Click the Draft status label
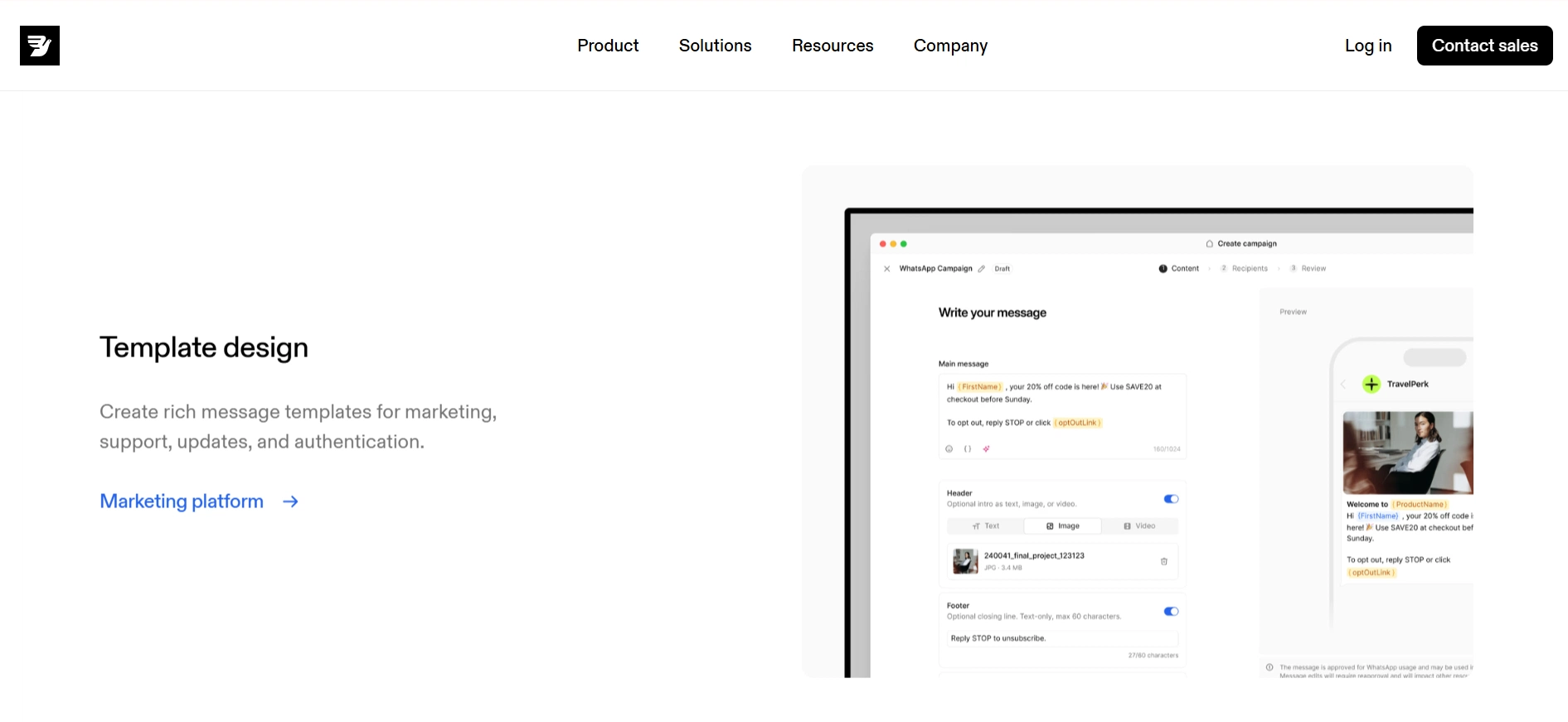The width and height of the screenshot is (1568, 722). click(x=1002, y=269)
